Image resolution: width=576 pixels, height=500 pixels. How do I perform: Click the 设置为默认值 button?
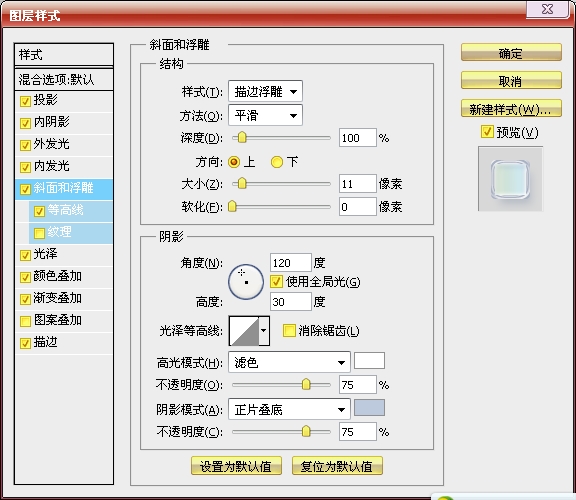(236, 466)
